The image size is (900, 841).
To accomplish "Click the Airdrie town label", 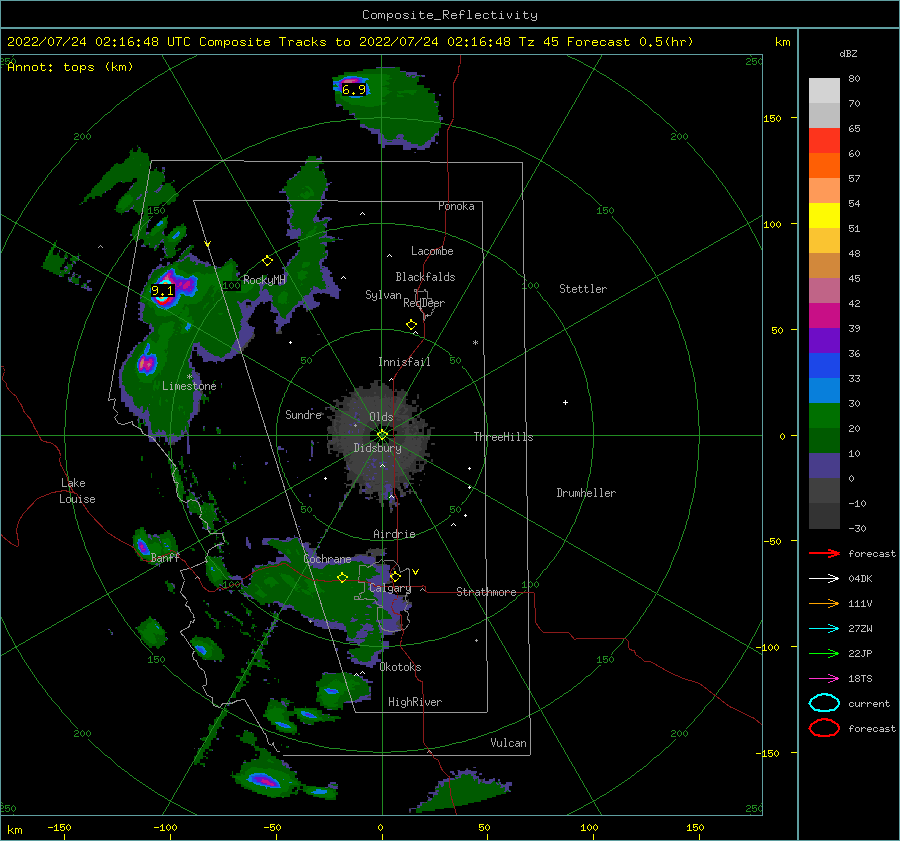I will click(394, 534).
